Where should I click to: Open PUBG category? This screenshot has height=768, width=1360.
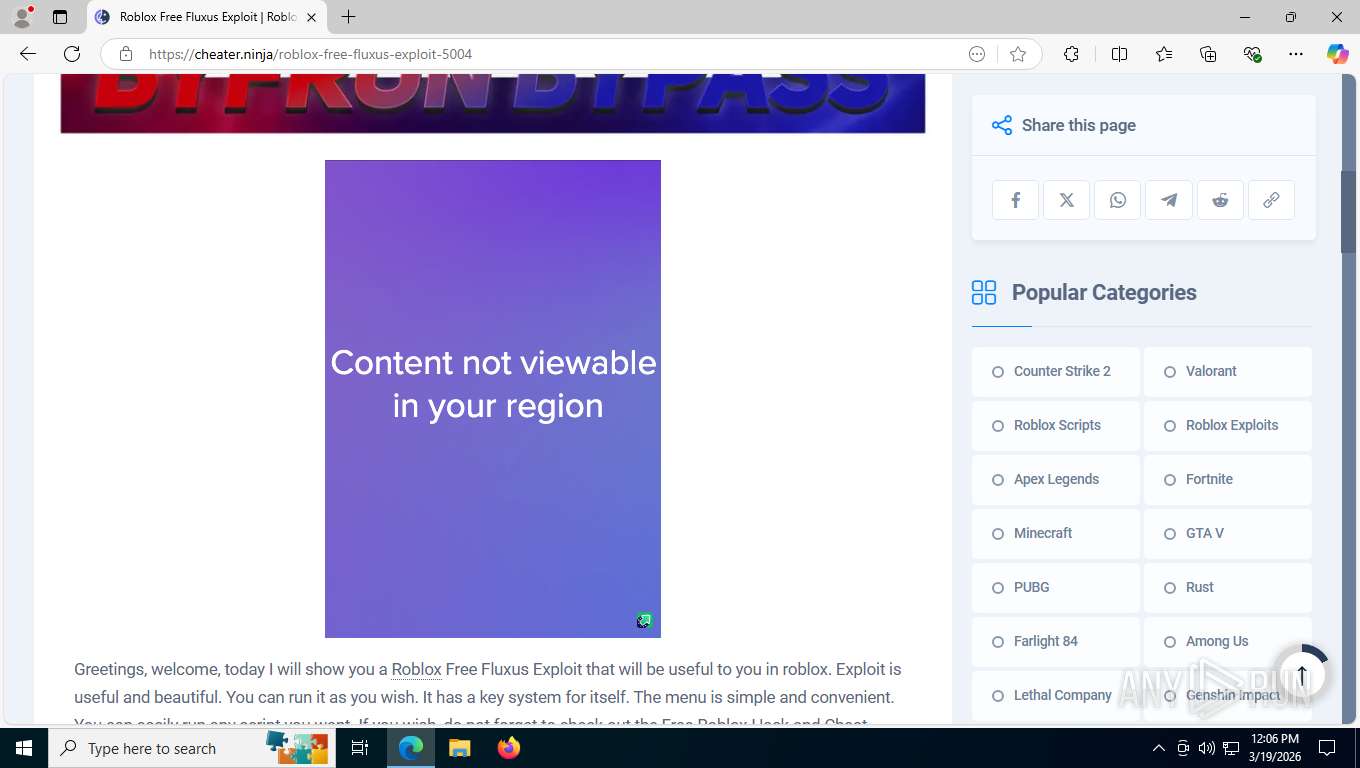[1055, 587]
